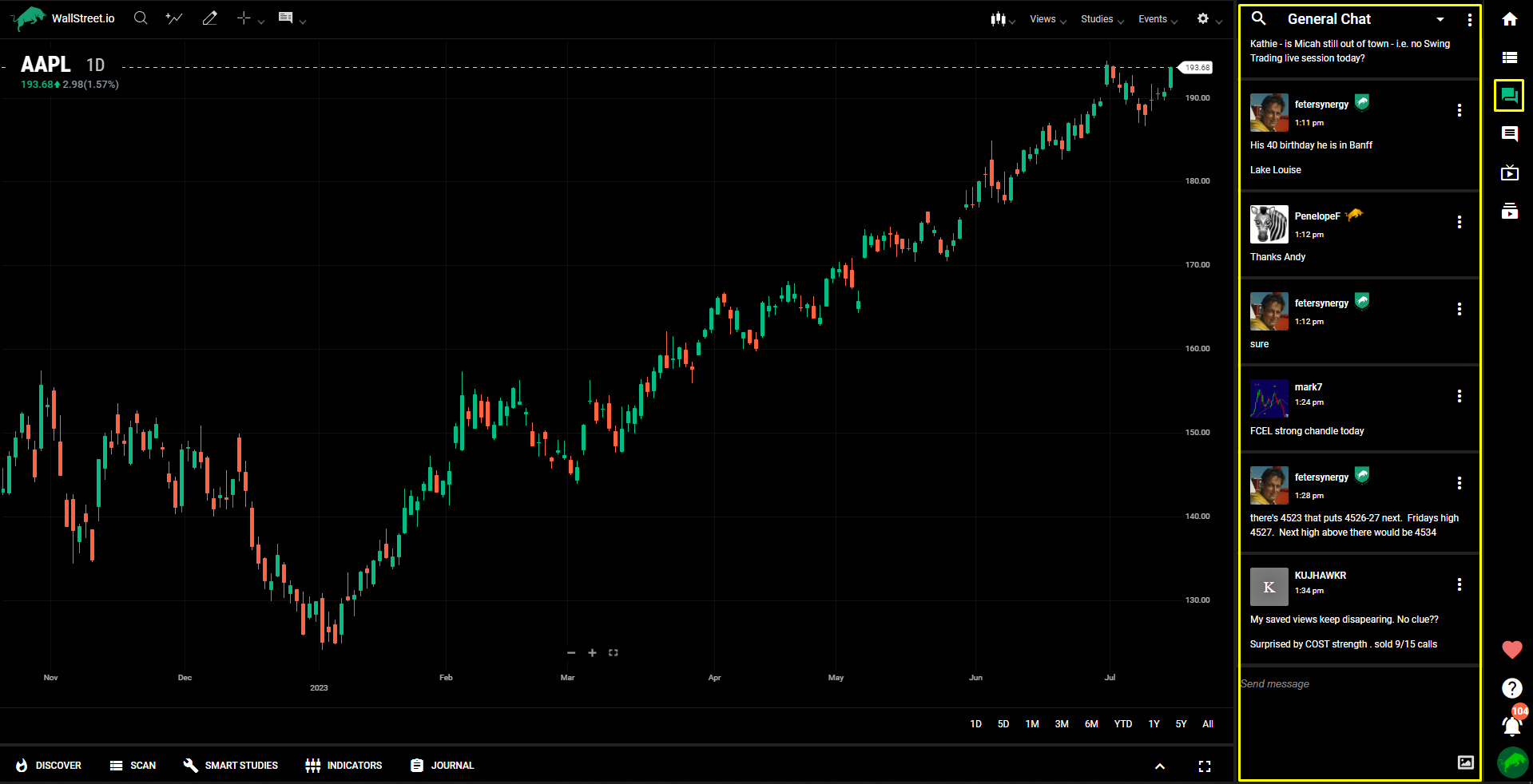Click PenelopeF zebra avatar
Image resolution: width=1533 pixels, height=784 pixels.
(1269, 224)
